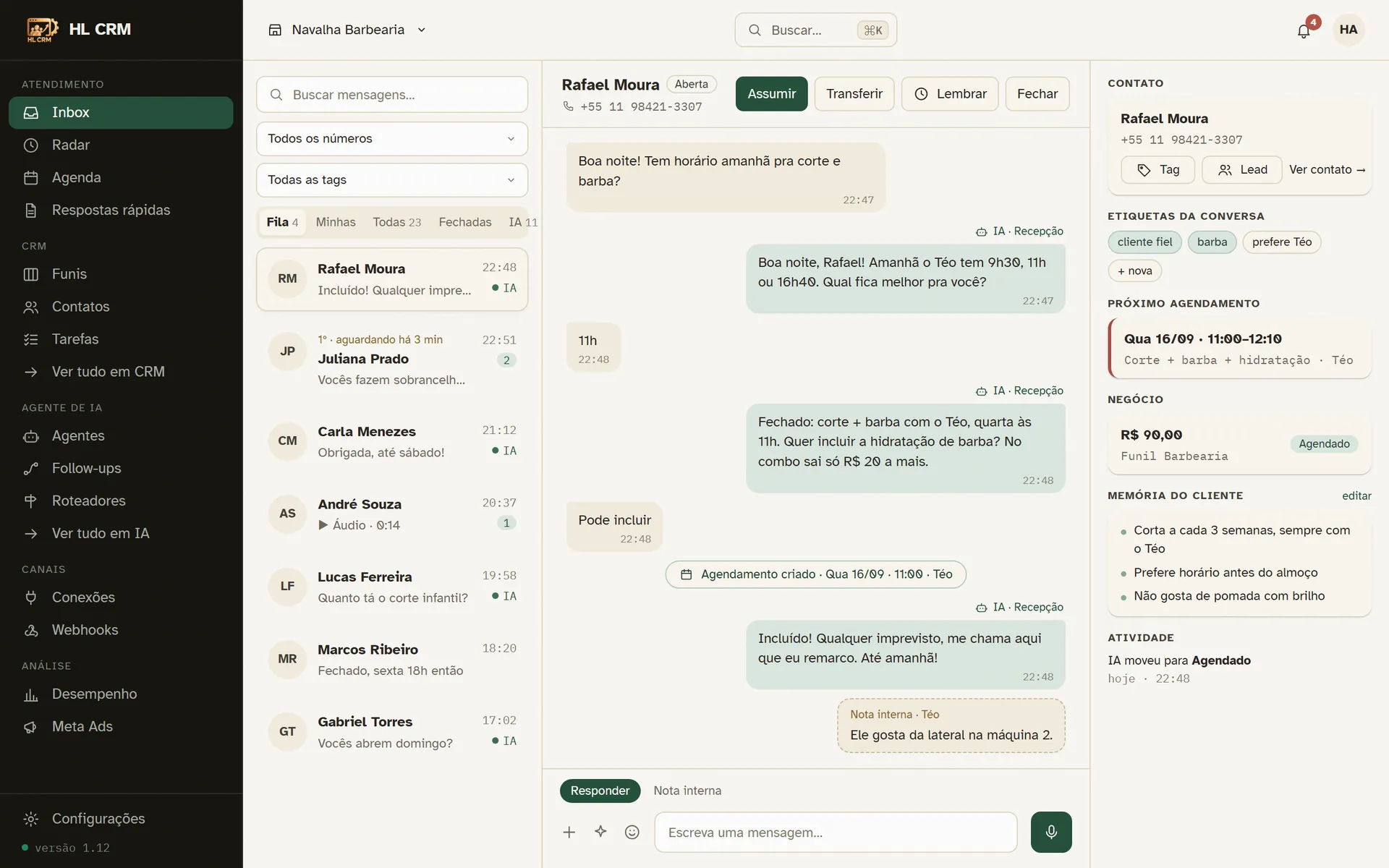Focus the Buscar mensagens search field

point(392,95)
